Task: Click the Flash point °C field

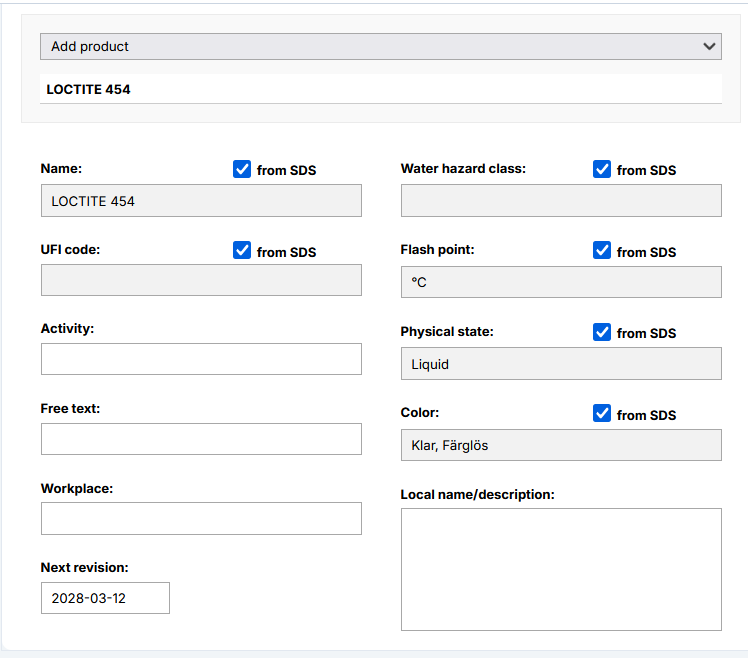Action: click(x=561, y=282)
